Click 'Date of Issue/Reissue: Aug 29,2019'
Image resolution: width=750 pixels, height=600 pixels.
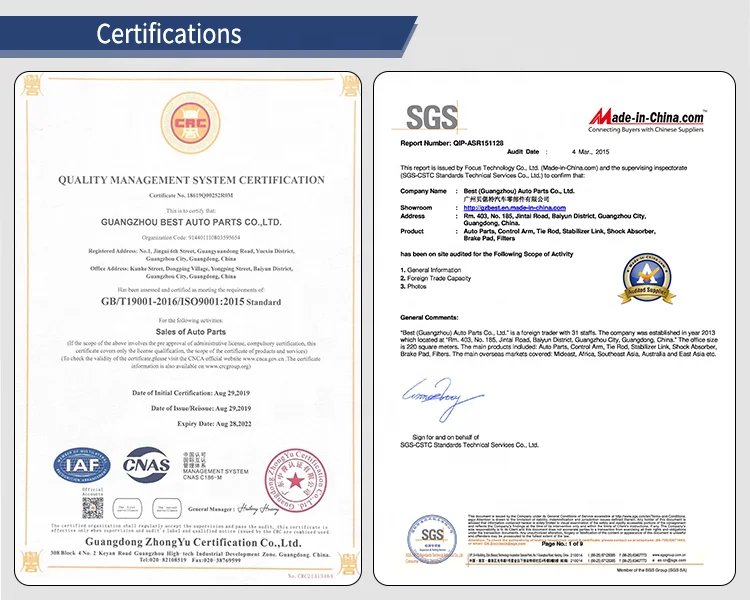201,408
